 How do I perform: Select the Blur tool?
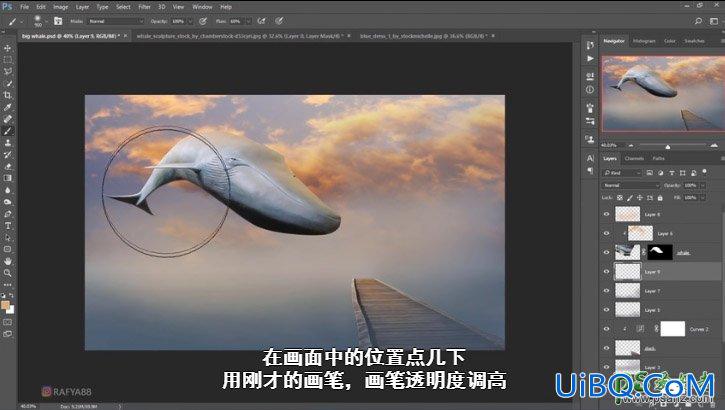coord(8,190)
